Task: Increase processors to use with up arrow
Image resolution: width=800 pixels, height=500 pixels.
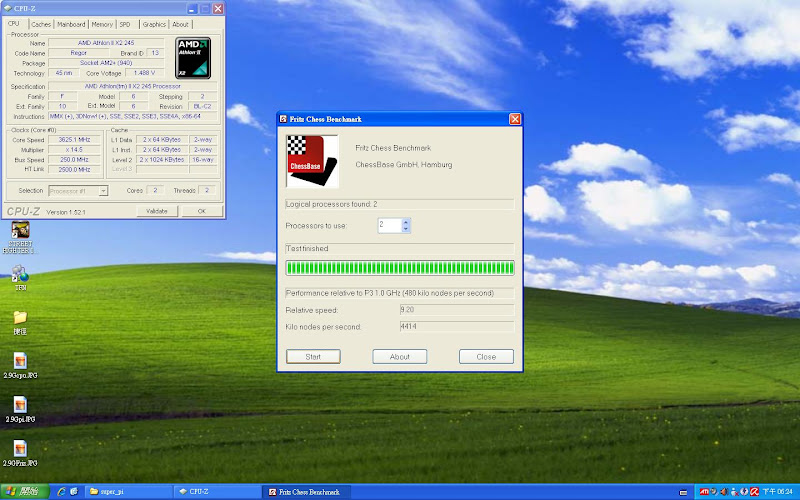Action: point(406,222)
